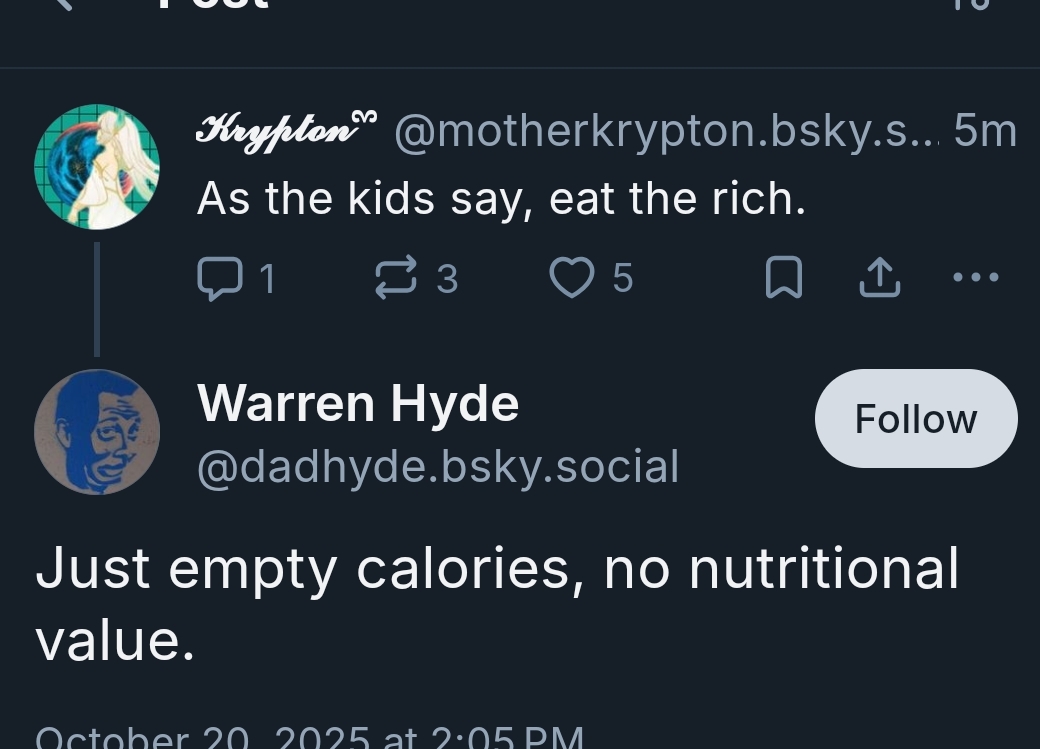This screenshot has height=749, width=1040.
Task: Open the three-dot more options menu
Action: 975,277
